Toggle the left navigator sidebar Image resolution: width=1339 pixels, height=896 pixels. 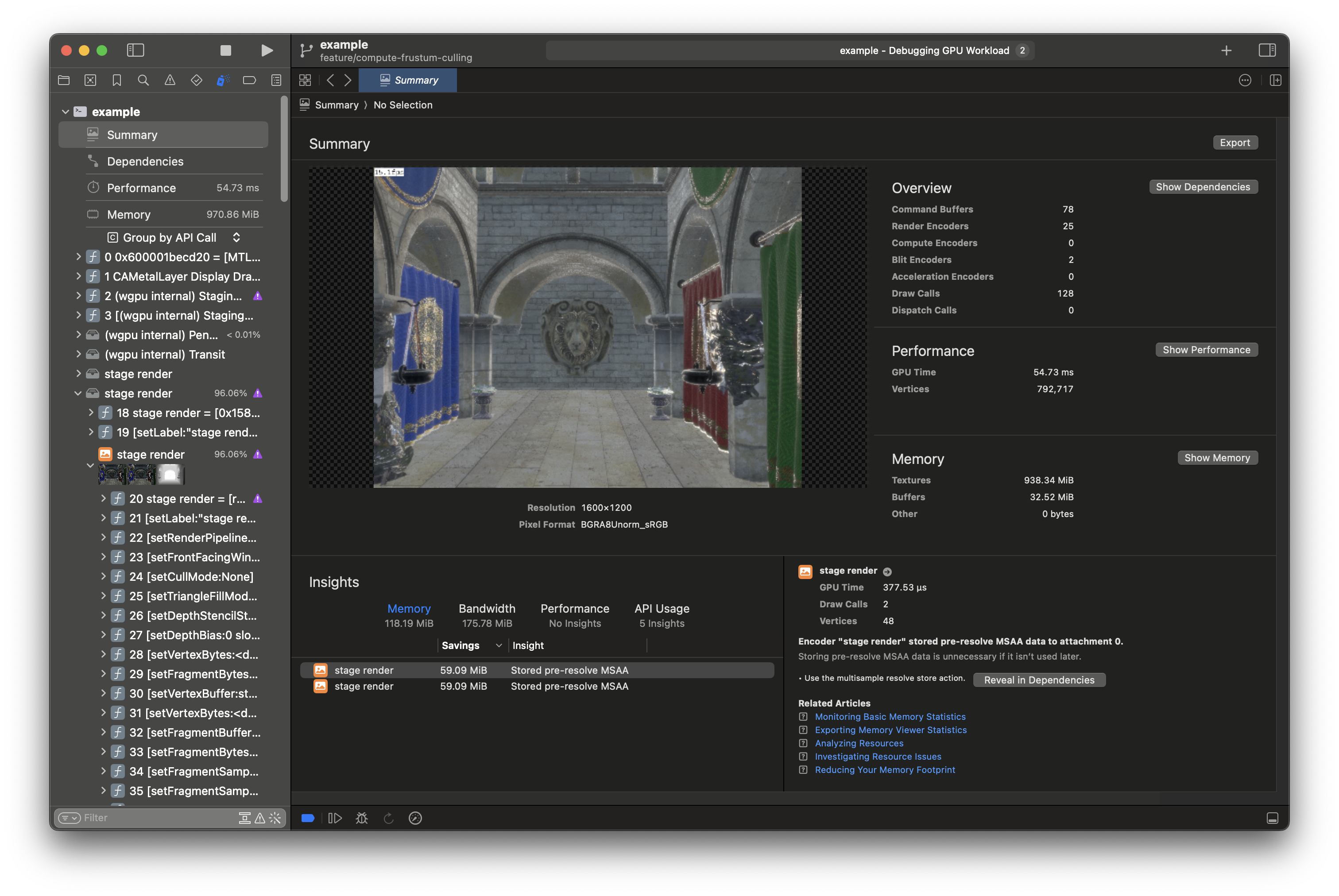tap(135, 50)
